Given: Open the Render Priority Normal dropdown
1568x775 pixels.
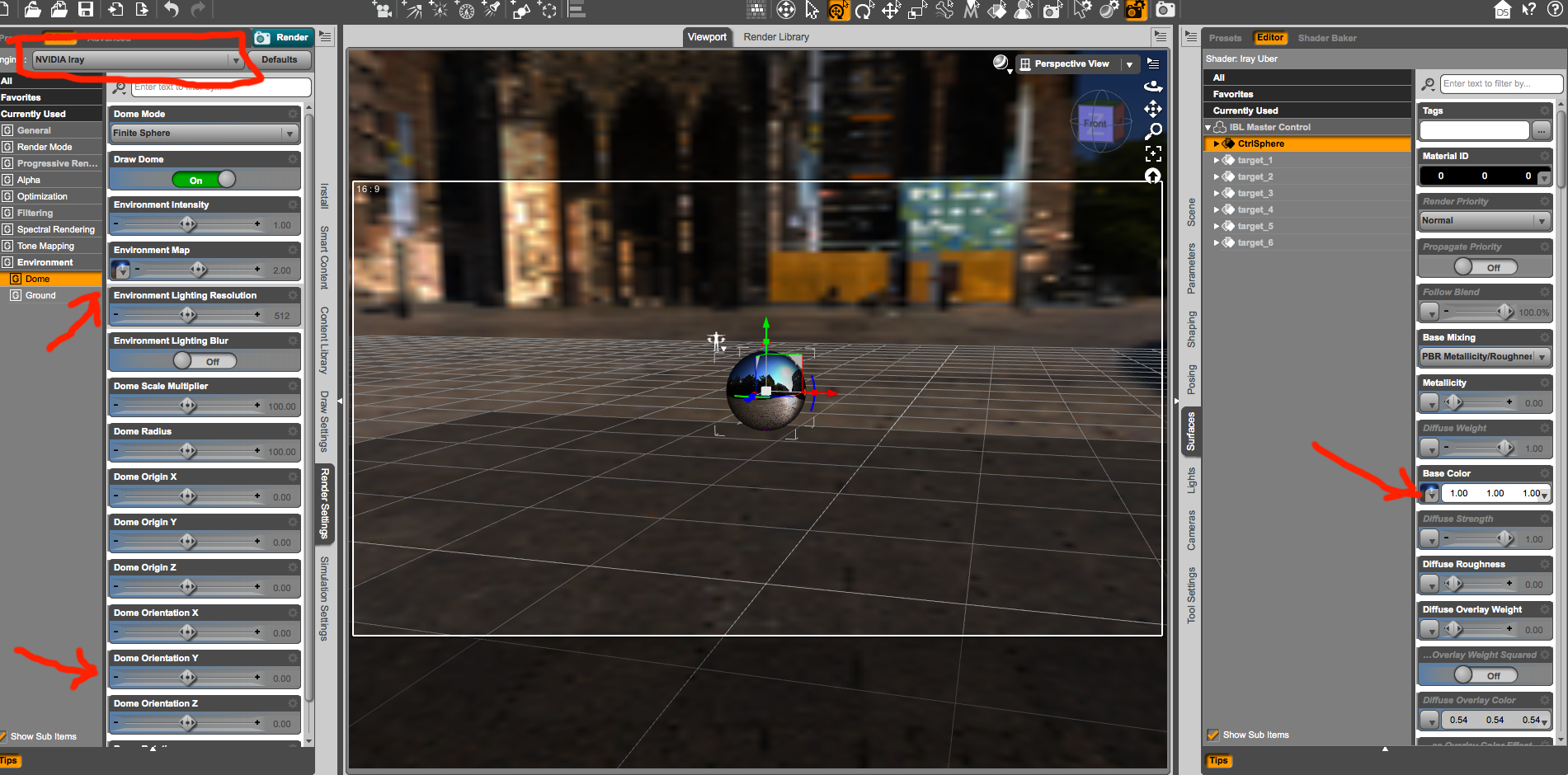Looking at the screenshot, I should (1485, 220).
